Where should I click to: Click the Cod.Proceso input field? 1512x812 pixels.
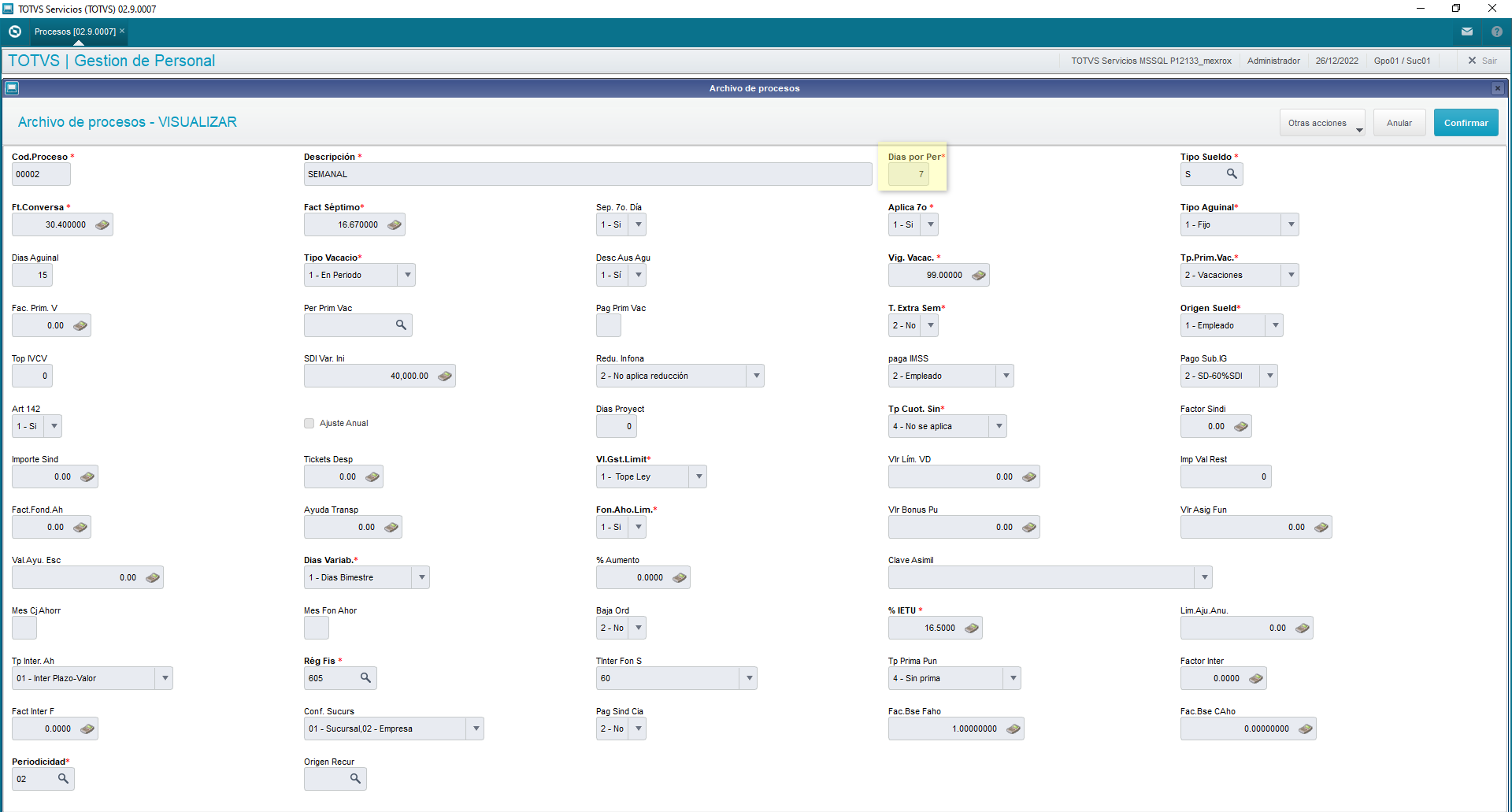pyautogui.click(x=41, y=174)
